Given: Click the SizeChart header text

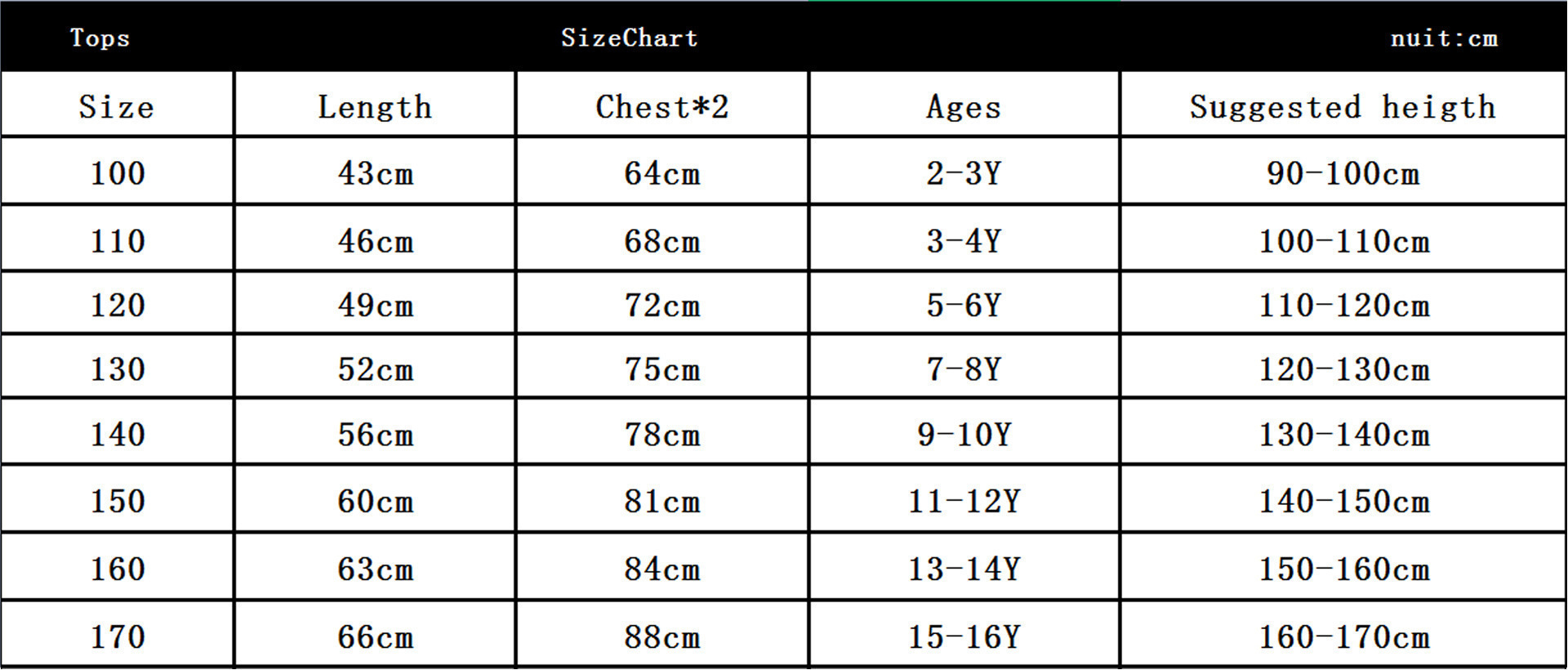Looking at the screenshot, I should 629,38.
